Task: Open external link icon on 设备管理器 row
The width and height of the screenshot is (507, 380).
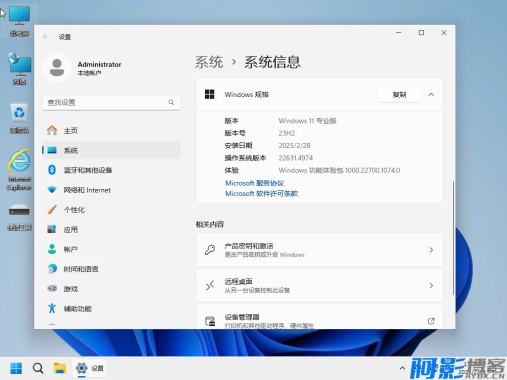Action: 431,321
